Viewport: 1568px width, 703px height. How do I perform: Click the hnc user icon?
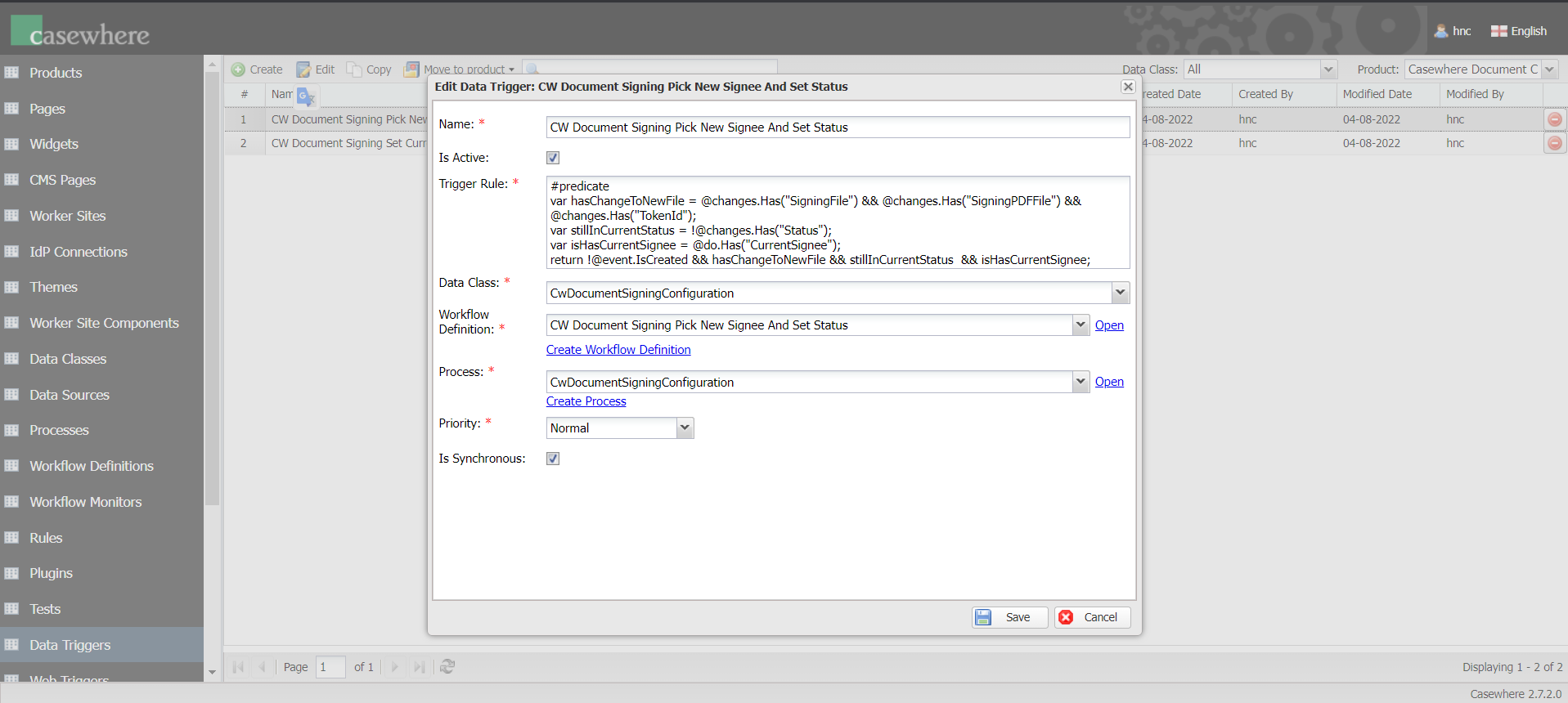1441,31
